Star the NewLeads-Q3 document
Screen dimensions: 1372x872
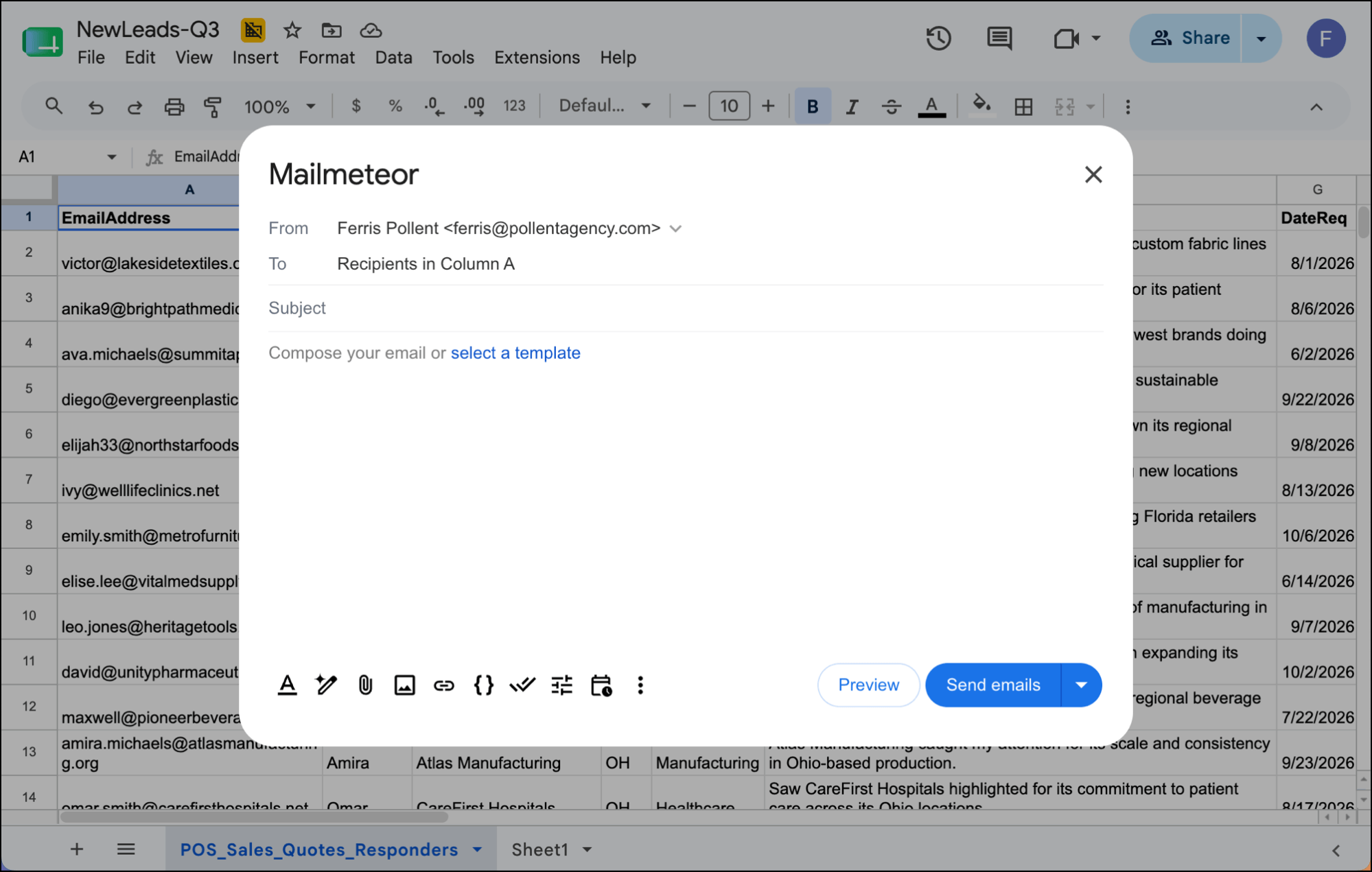pos(292,30)
